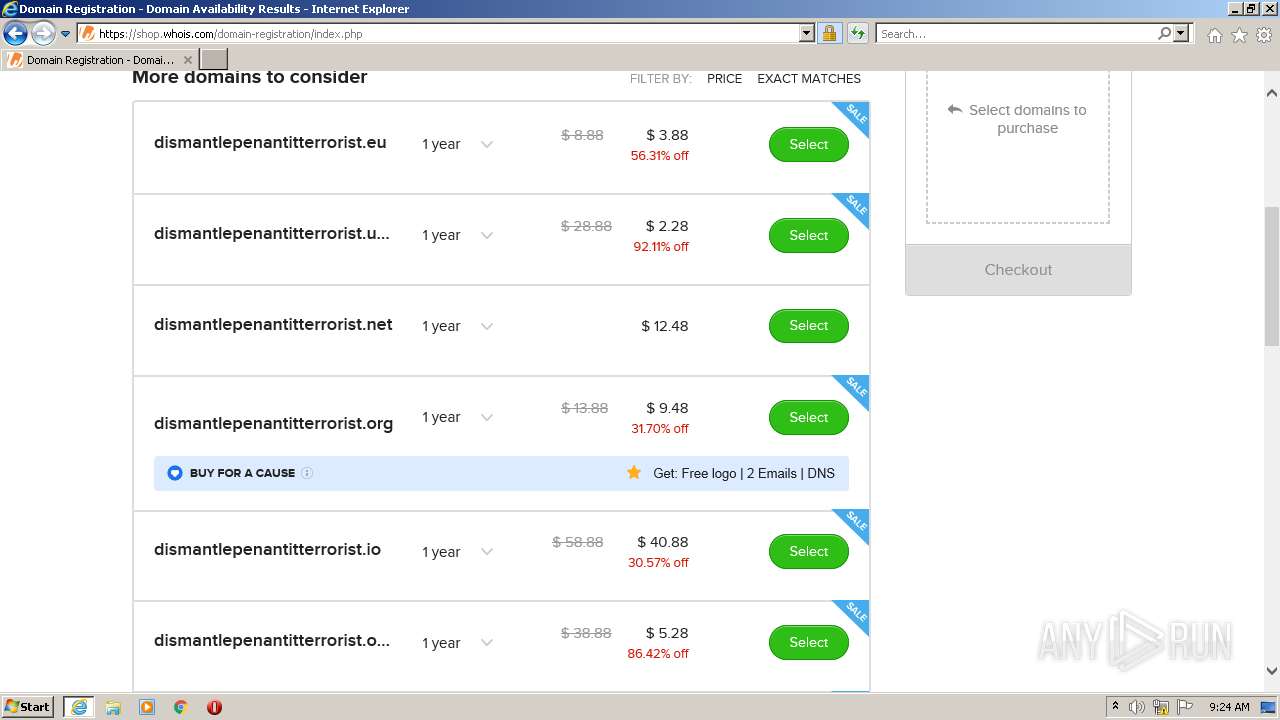
Task: Select the .eu domain
Action: pyautogui.click(x=808, y=144)
